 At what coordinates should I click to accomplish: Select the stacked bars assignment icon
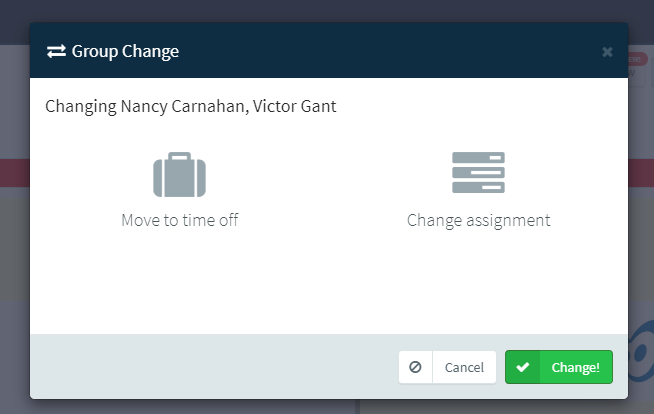pyautogui.click(x=478, y=172)
